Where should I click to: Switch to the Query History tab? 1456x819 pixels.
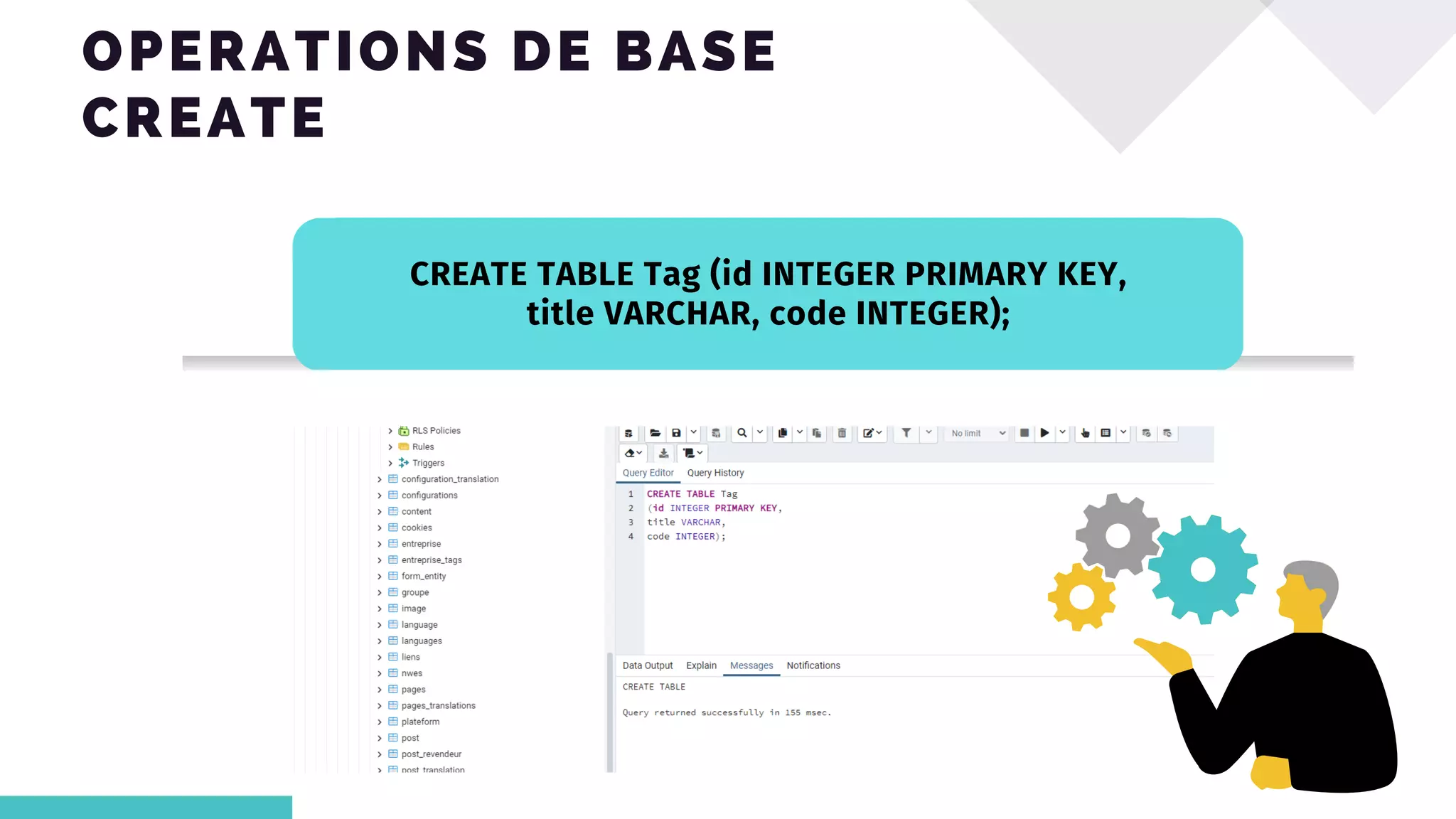(715, 473)
